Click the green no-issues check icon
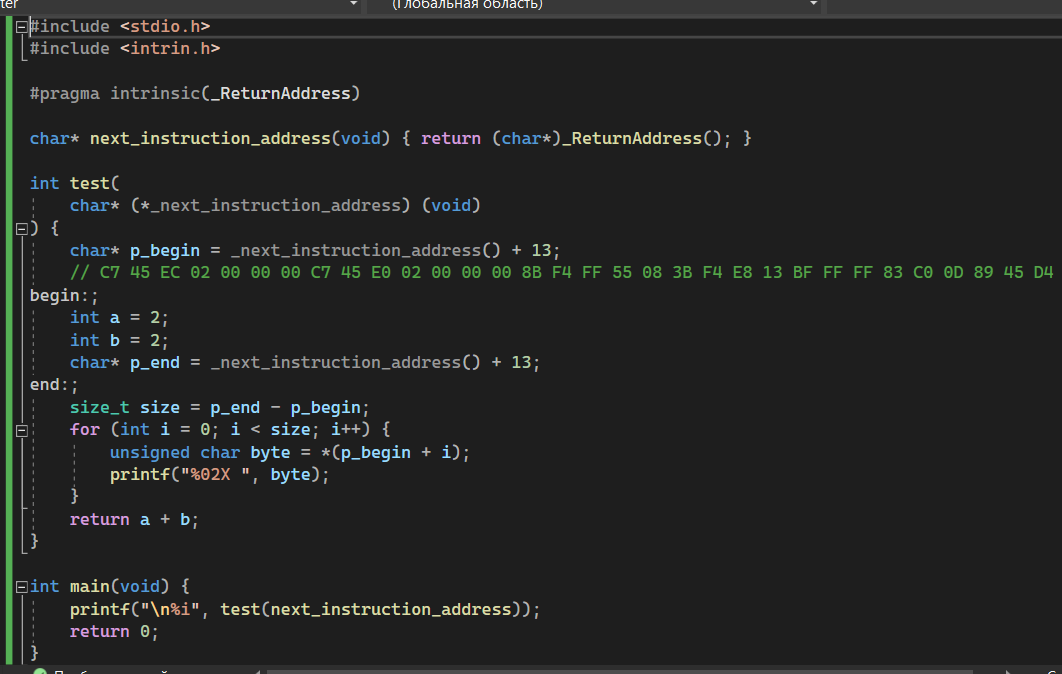Image resolution: width=1062 pixels, height=674 pixels. pyautogui.click(x=39, y=670)
